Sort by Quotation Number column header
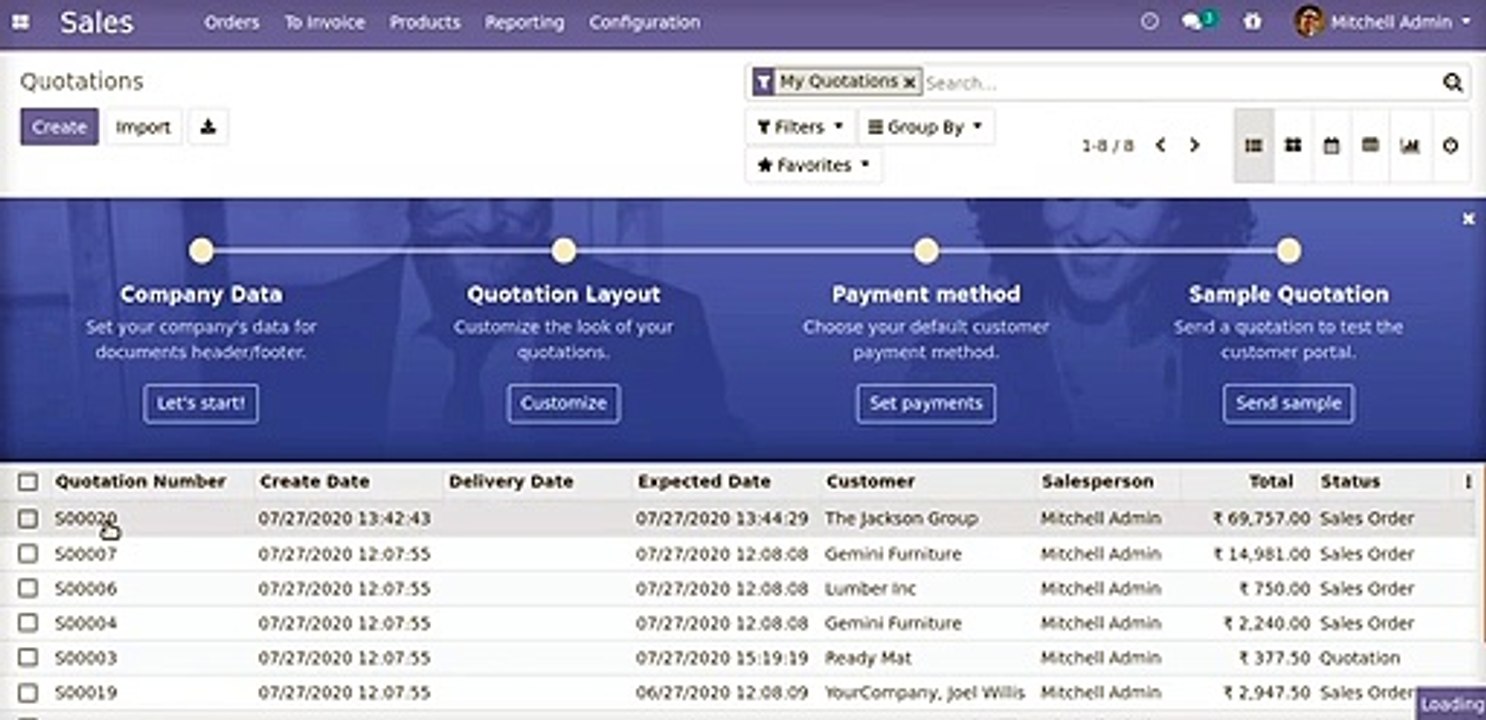 click(141, 482)
